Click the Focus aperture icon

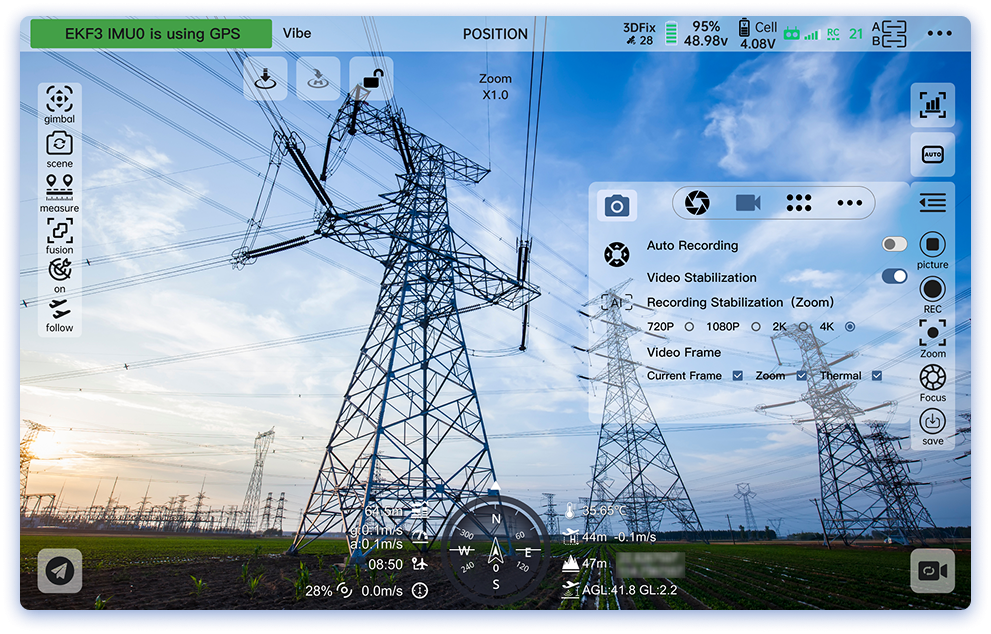(x=932, y=377)
